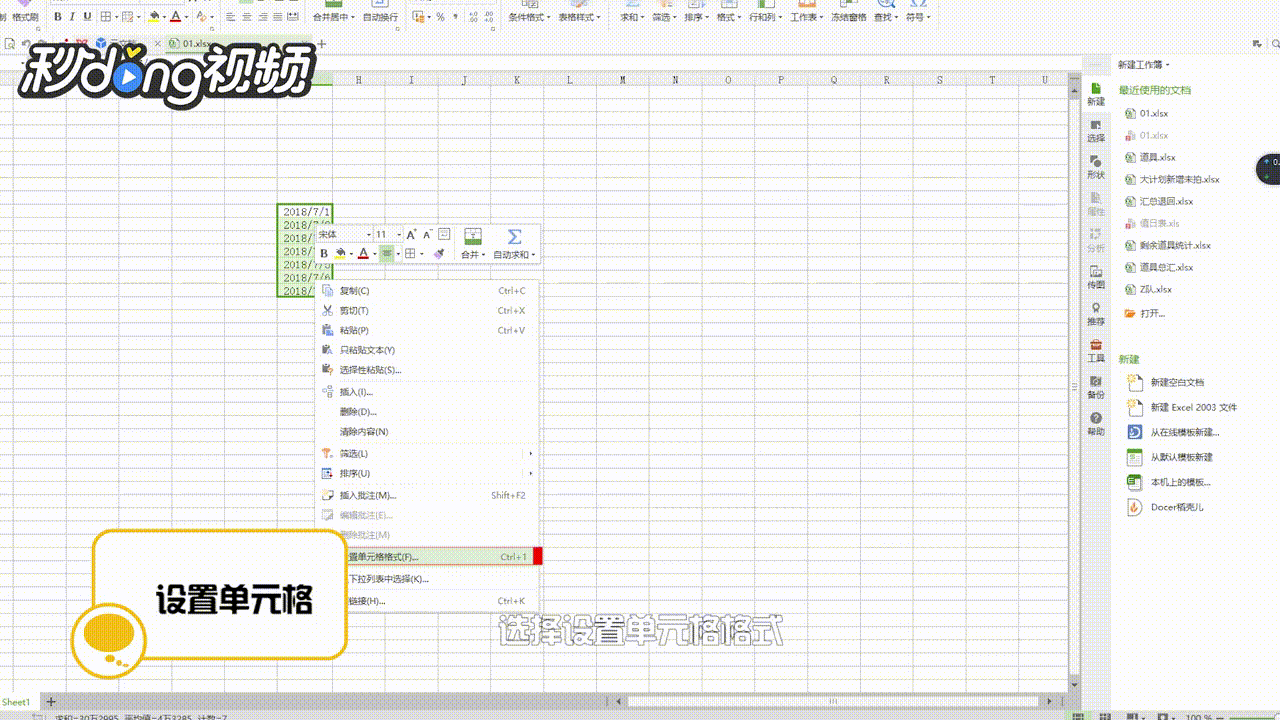Apply underline in the top ribbon

click(x=88, y=17)
